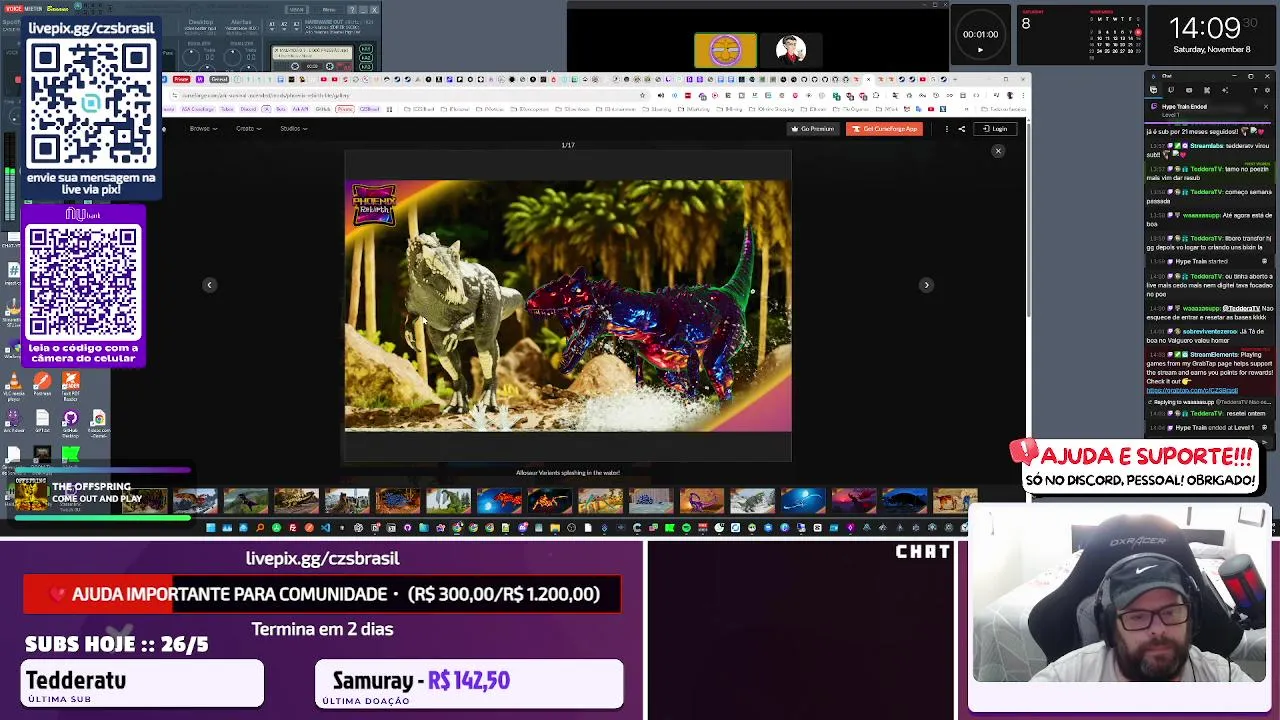Open the three-dot more options menu near Login

tap(946, 129)
